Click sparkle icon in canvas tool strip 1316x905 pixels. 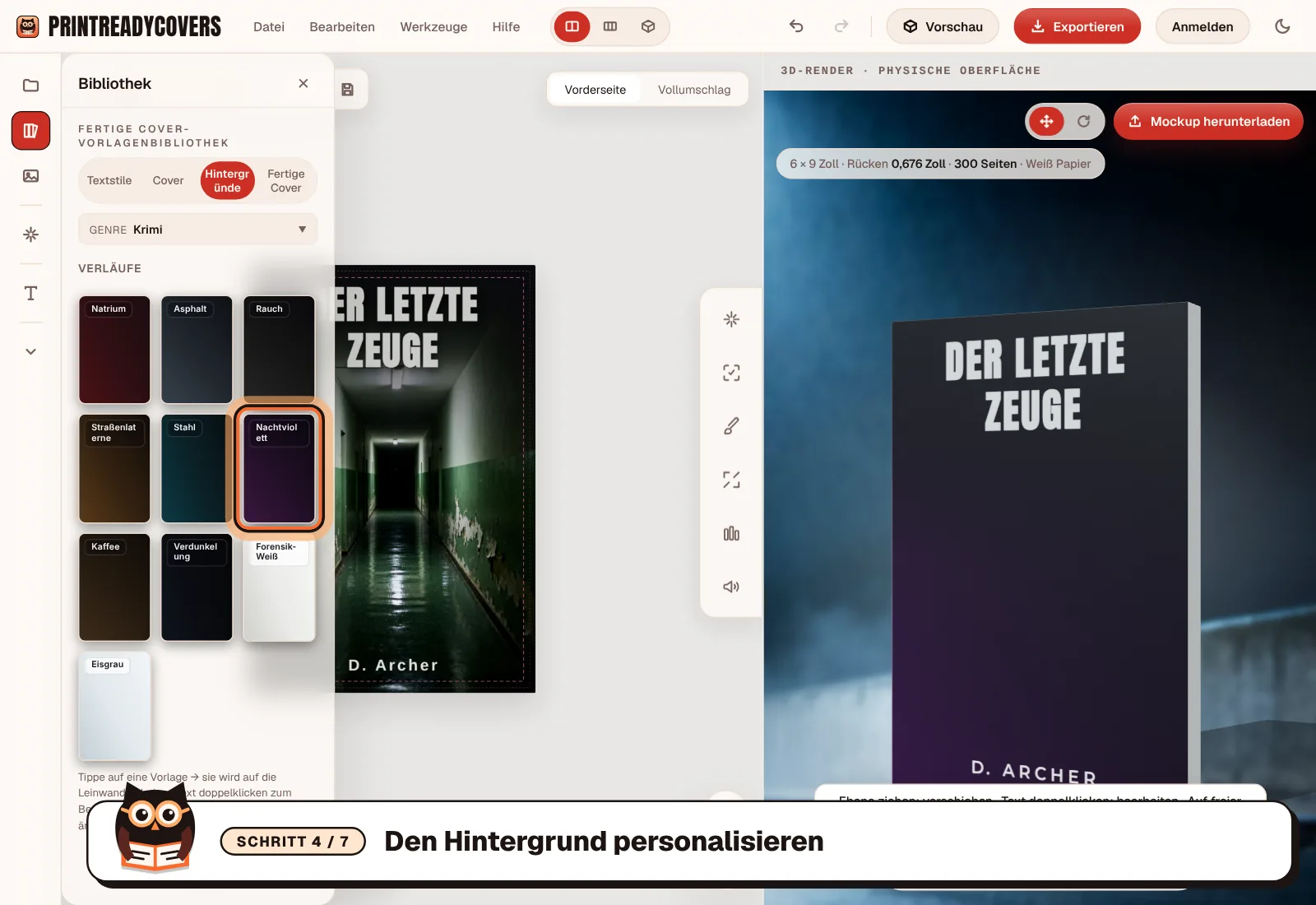(731, 319)
